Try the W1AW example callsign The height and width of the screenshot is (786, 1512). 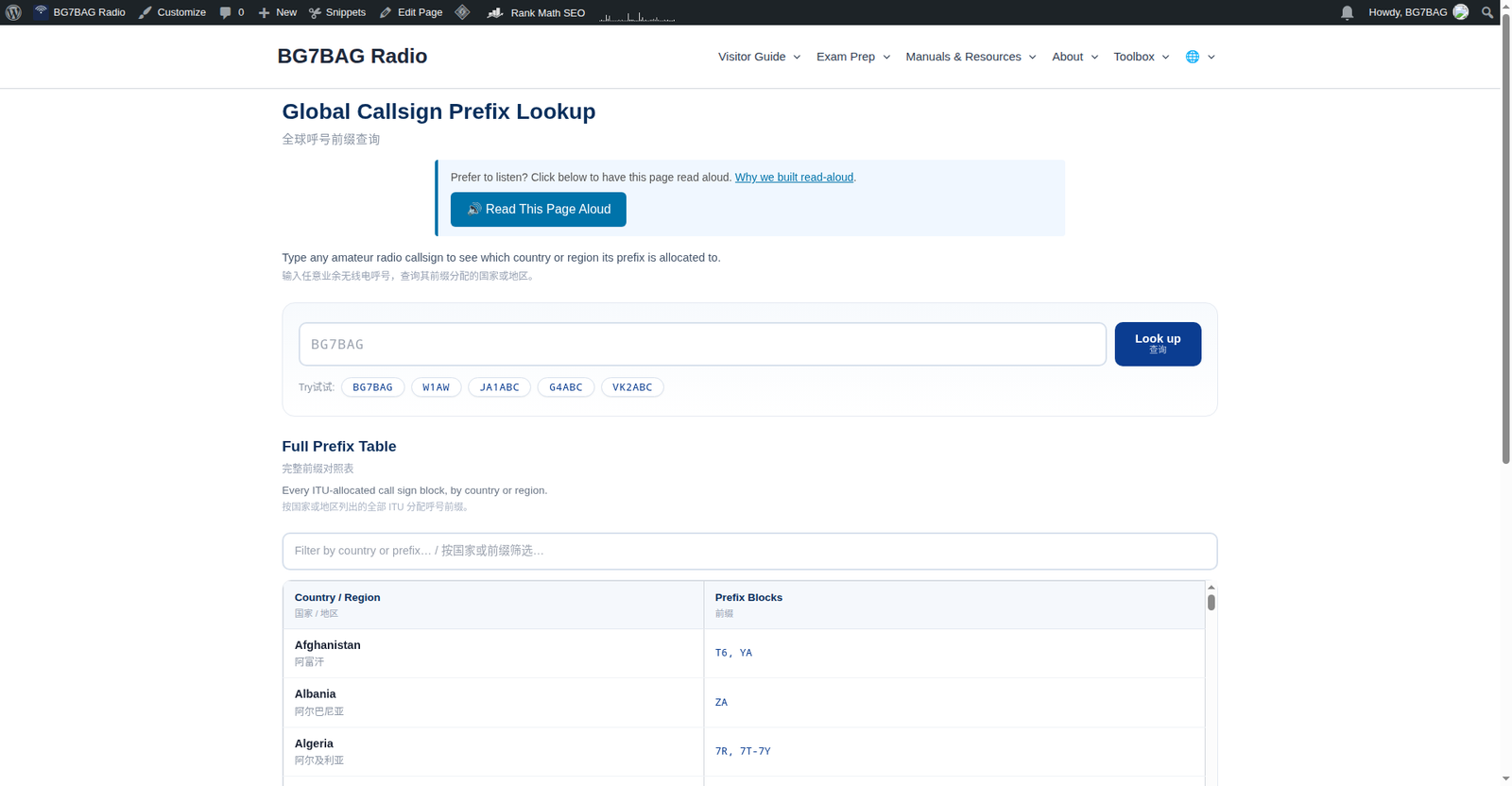click(437, 387)
